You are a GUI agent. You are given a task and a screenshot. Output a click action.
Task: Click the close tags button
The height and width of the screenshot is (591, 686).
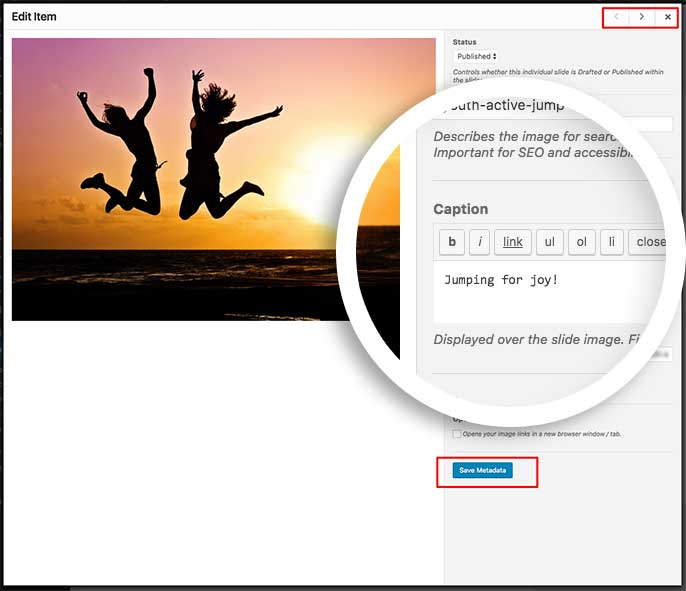click(648, 242)
